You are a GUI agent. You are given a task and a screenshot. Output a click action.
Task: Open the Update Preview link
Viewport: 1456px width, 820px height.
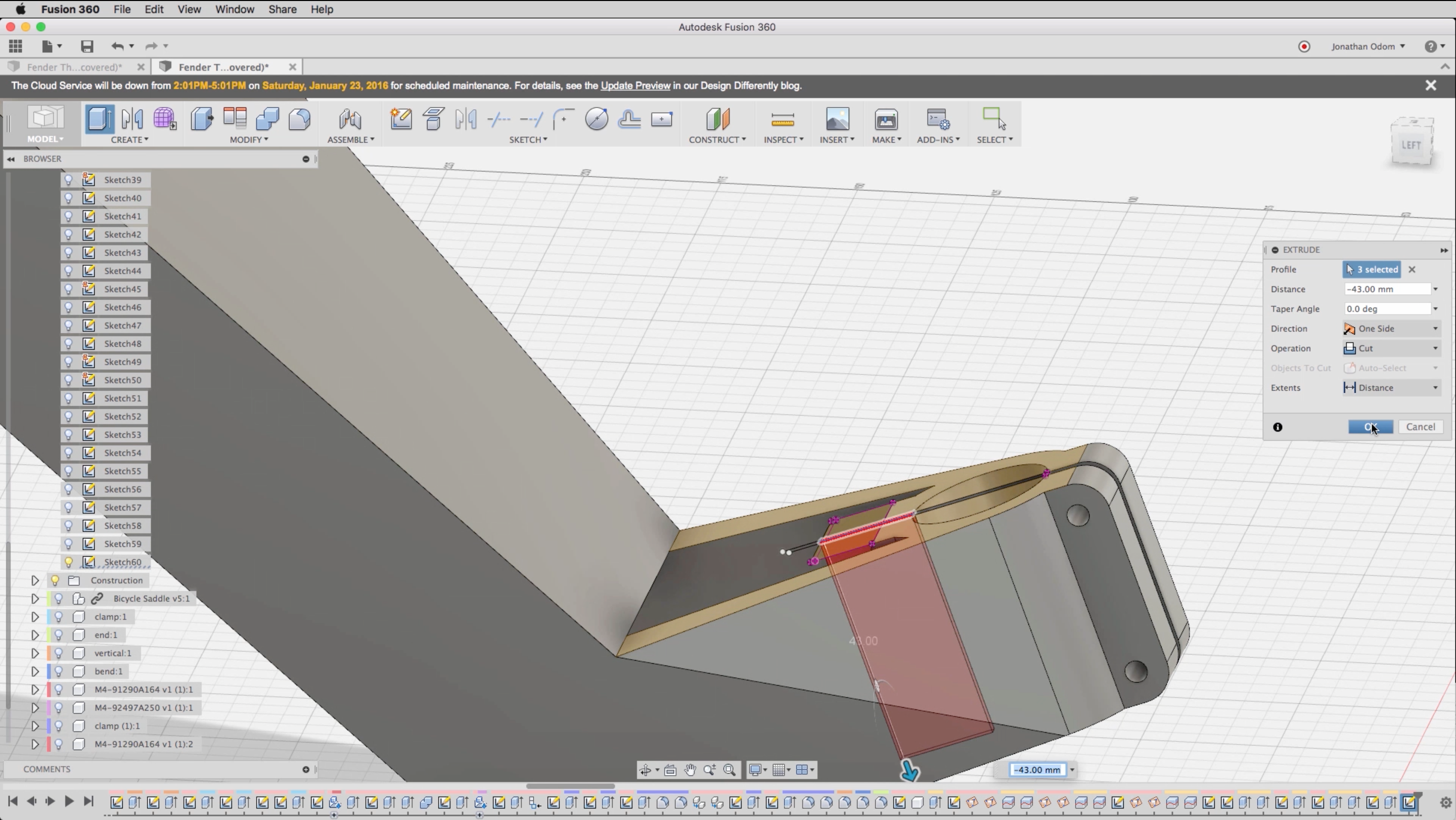coord(635,85)
